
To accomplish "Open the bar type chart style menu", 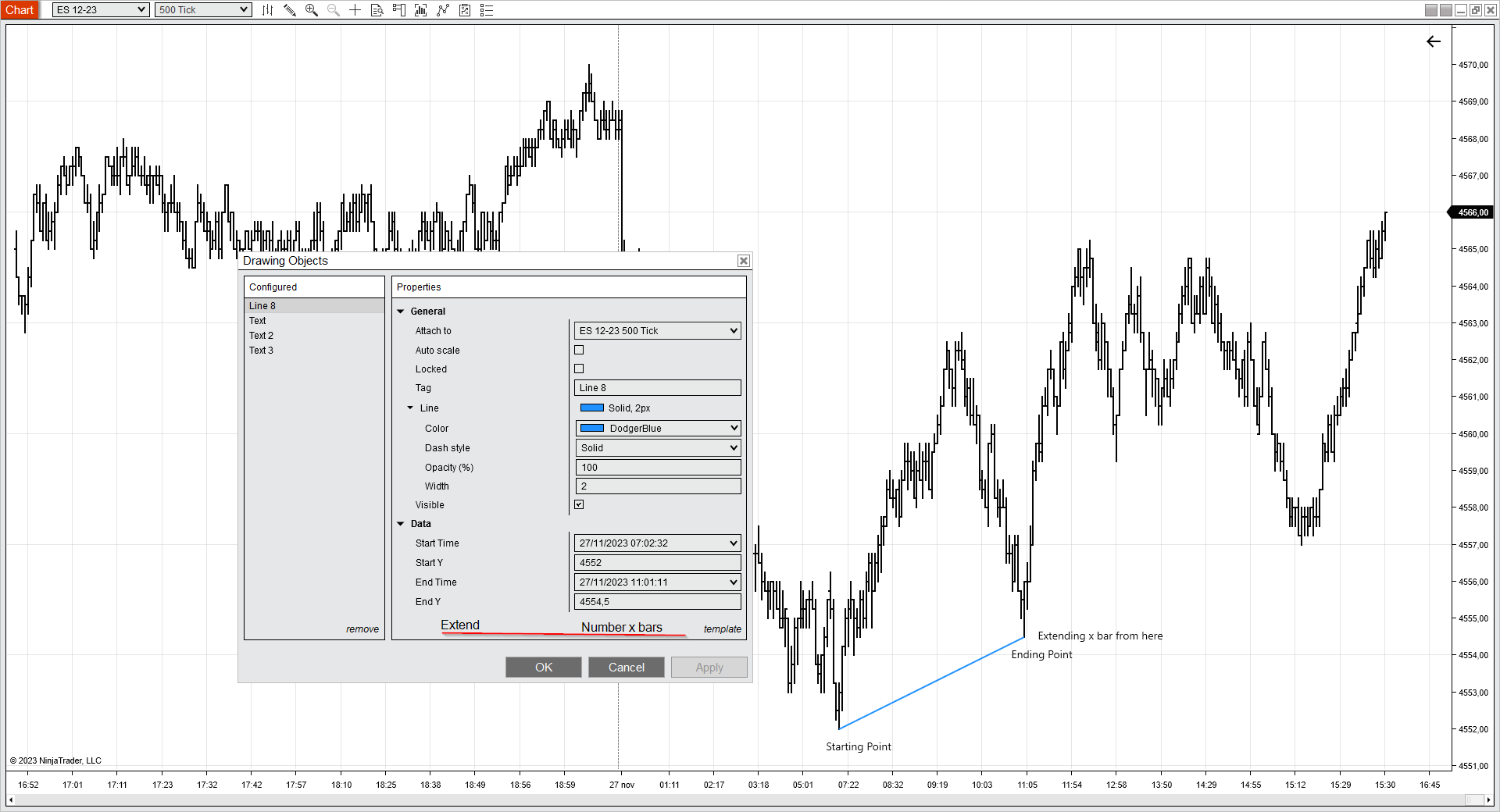I will tap(267, 10).
